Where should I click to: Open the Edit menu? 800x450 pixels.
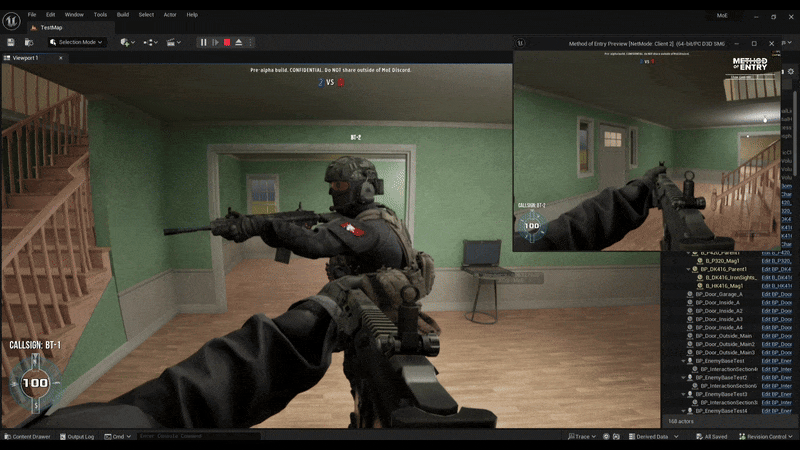pos(51,15)
